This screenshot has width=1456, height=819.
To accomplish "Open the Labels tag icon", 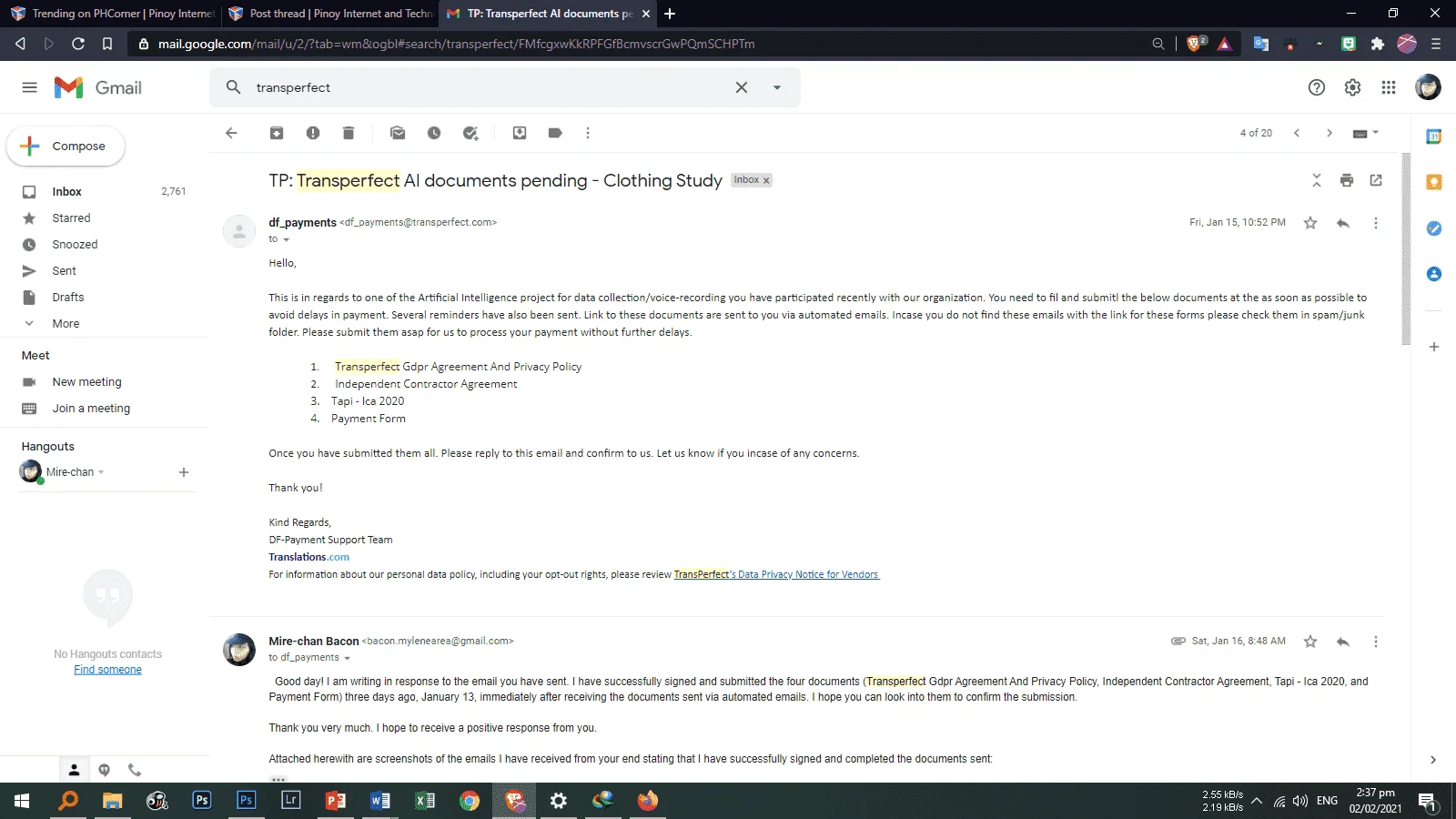I will (x=555, y=133).
